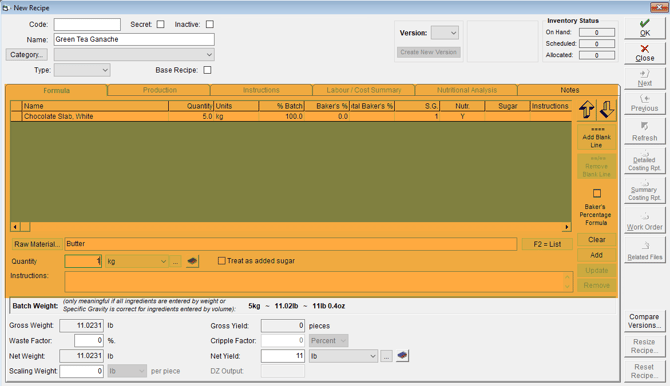This screenshot has width=670, height=386.
Task: Open Scaling Weight lb dropdown
Action: [x=127, y=371]
